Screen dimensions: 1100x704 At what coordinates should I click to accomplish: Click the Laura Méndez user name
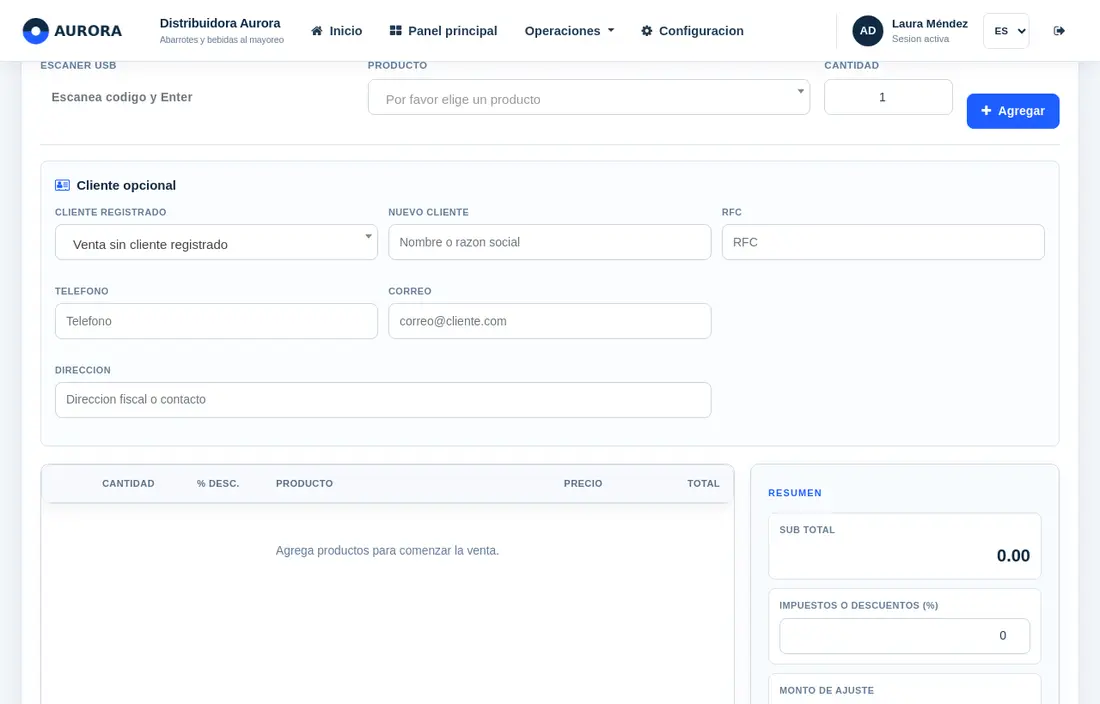click(x=930, y=24)
